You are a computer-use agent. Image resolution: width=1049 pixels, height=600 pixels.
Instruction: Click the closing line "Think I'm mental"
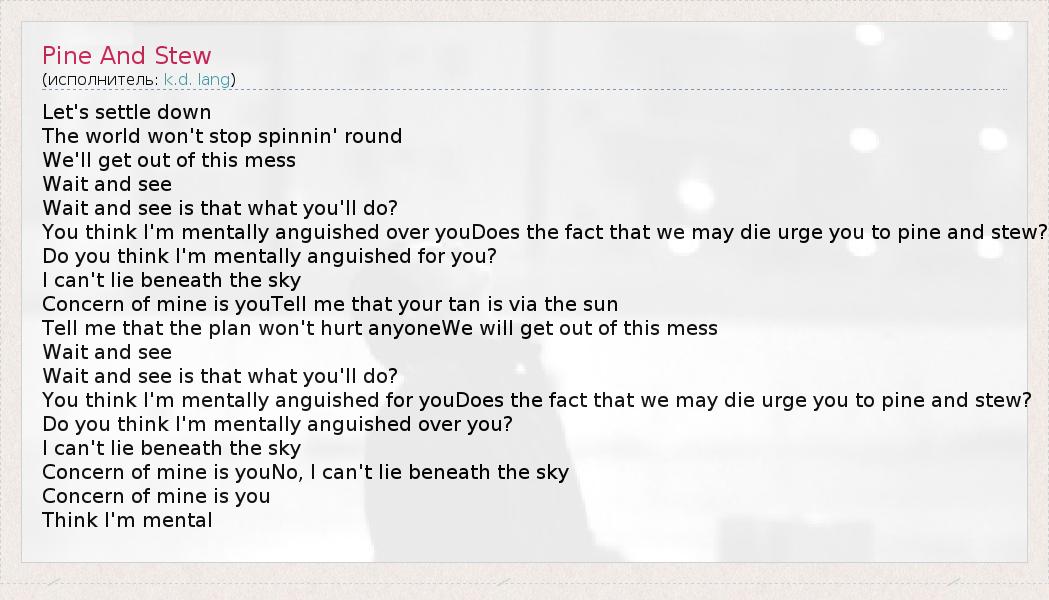click(127, 520)
